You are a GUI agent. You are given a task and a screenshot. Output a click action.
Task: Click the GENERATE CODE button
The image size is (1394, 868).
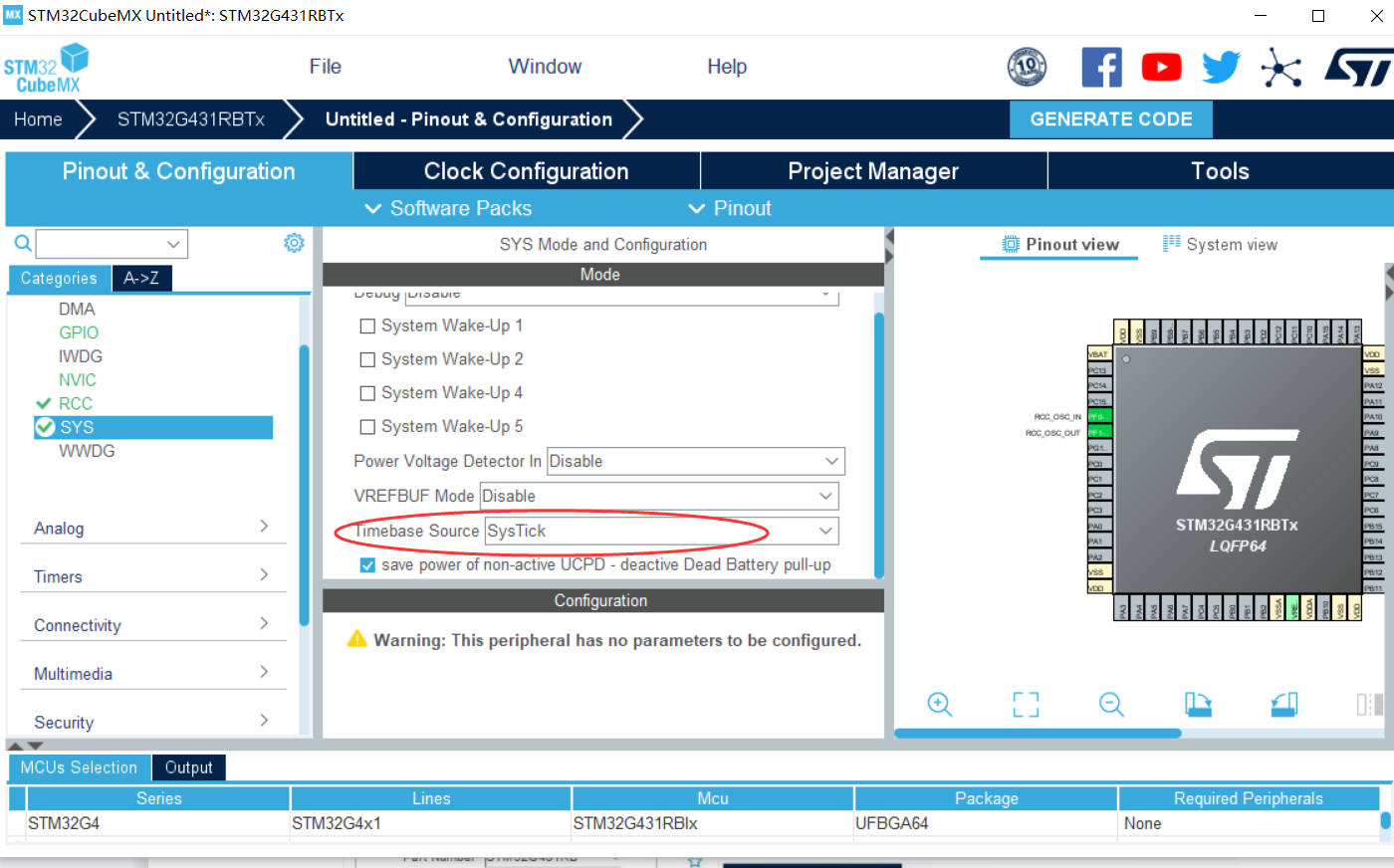(x=1111, y=119)
